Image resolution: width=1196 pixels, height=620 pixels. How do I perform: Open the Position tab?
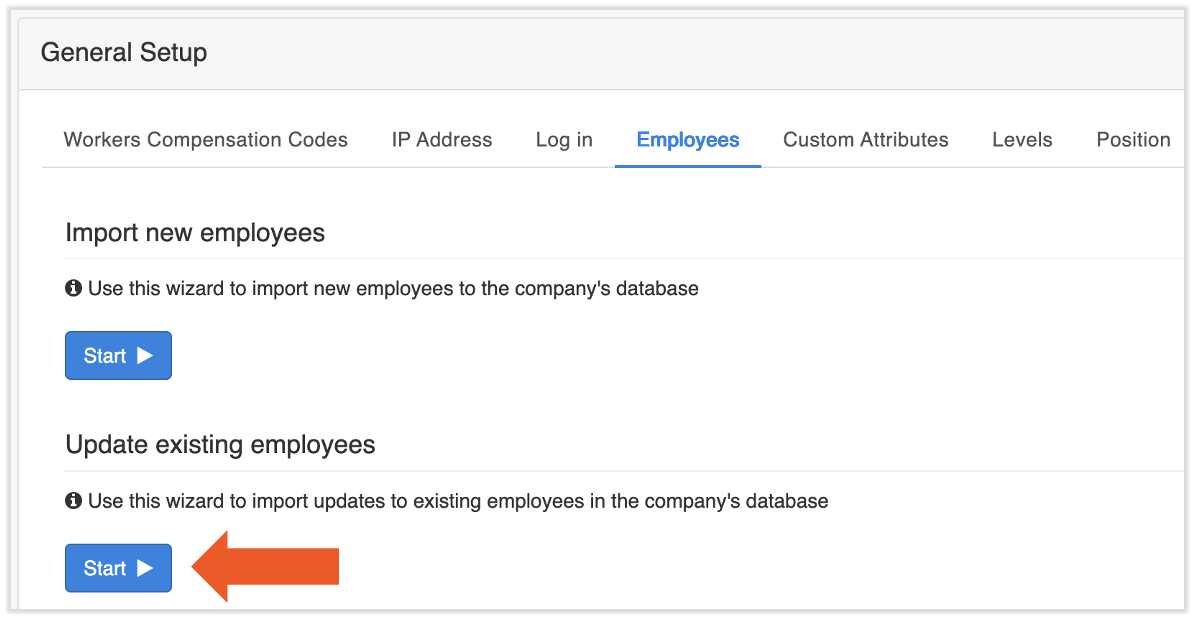tap(1133, 140)
